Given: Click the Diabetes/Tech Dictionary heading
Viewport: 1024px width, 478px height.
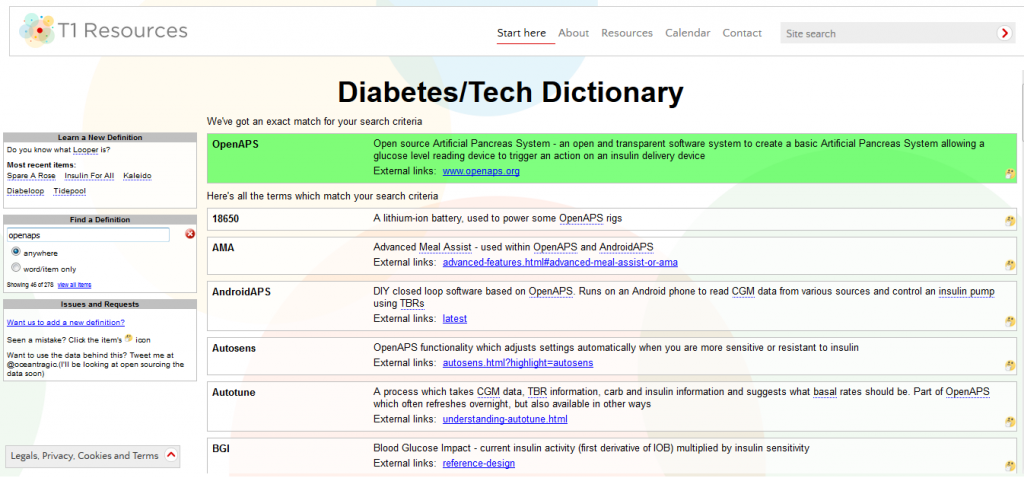Looking at the screenshot, I should [x=511, y=93].
